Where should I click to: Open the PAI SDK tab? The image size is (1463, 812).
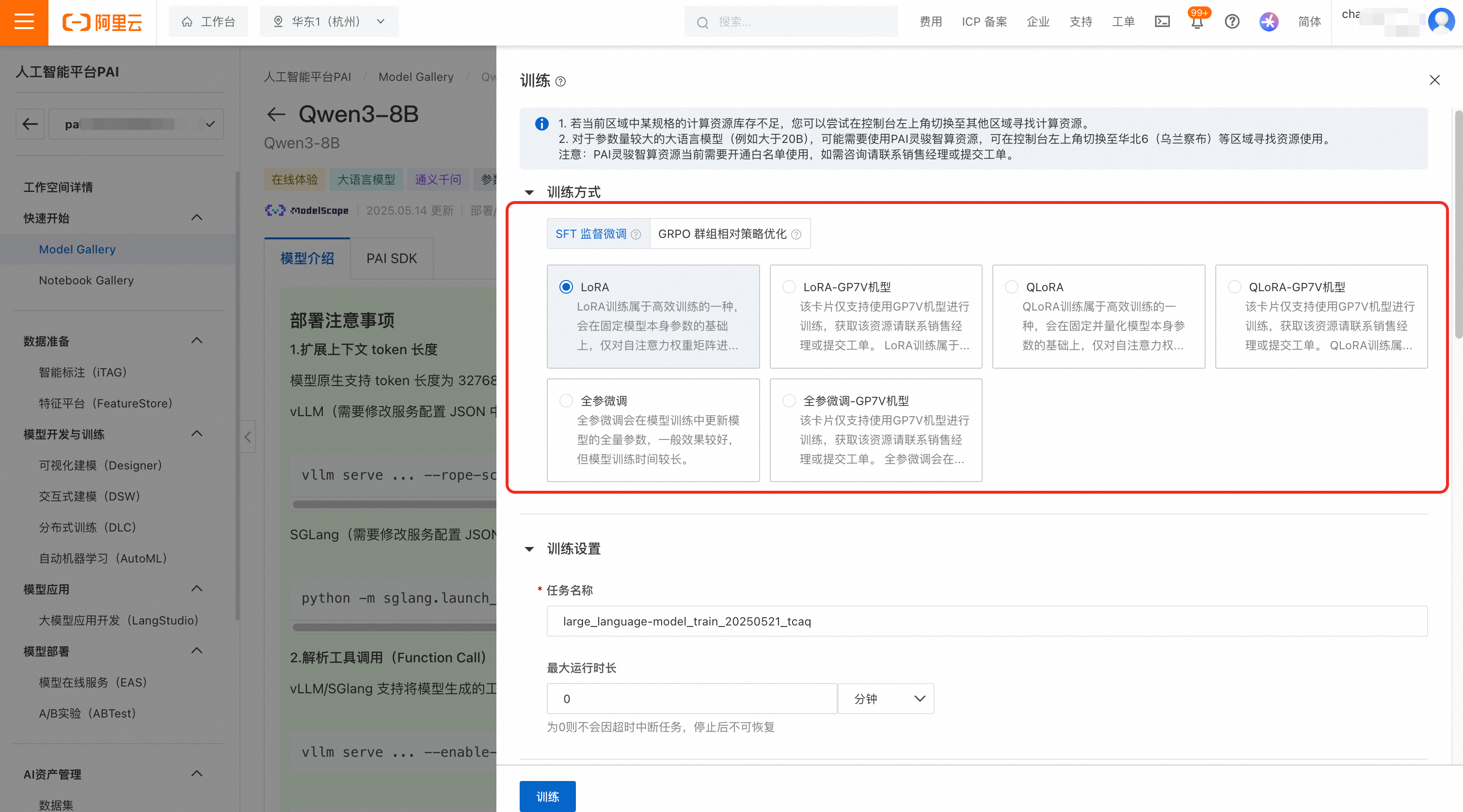tap(392, 259)
